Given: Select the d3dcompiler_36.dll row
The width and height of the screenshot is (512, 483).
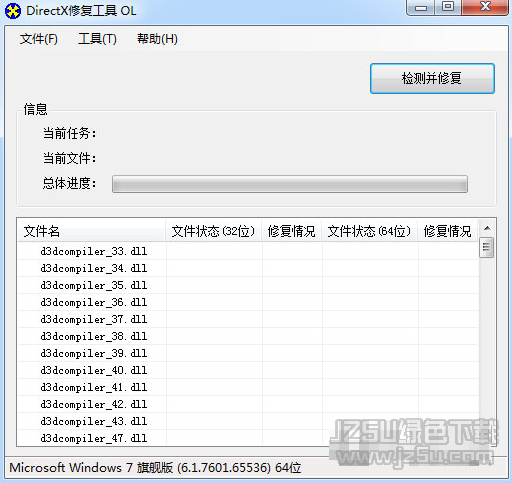Looking at the screenshot, I should (x=248, y=302).
